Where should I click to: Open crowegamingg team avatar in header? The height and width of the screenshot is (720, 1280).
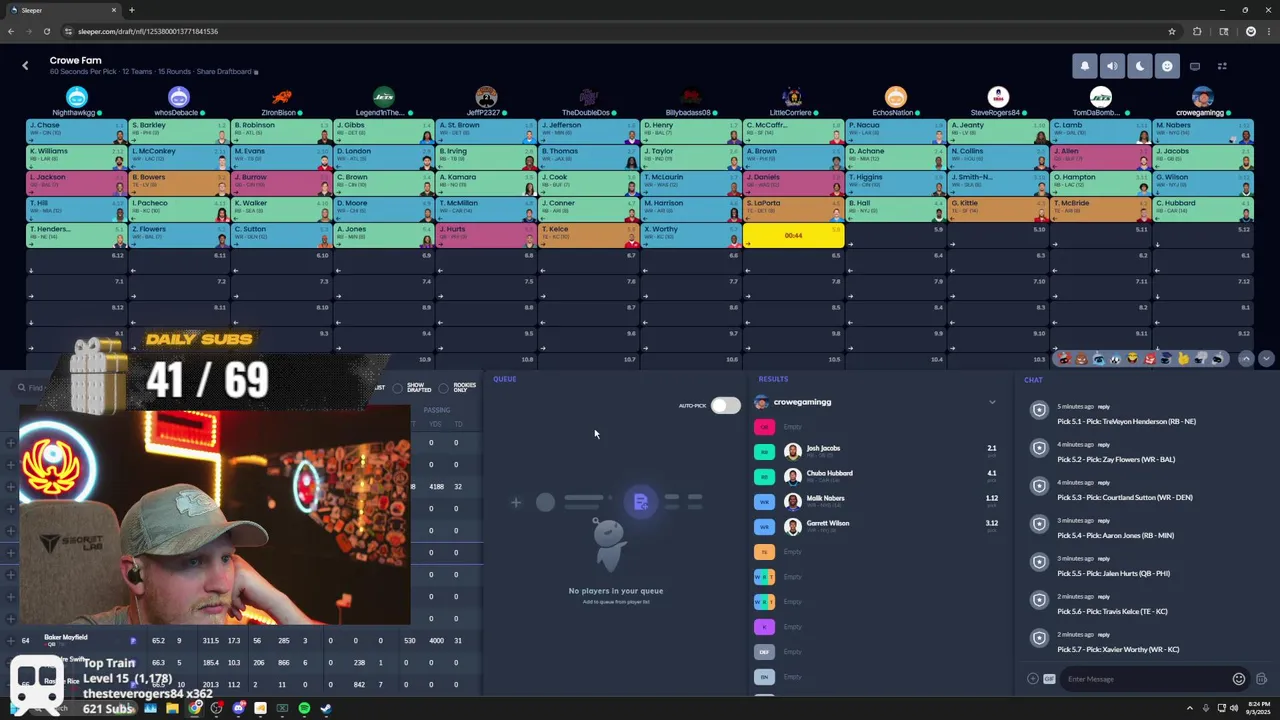point(1202,97)
